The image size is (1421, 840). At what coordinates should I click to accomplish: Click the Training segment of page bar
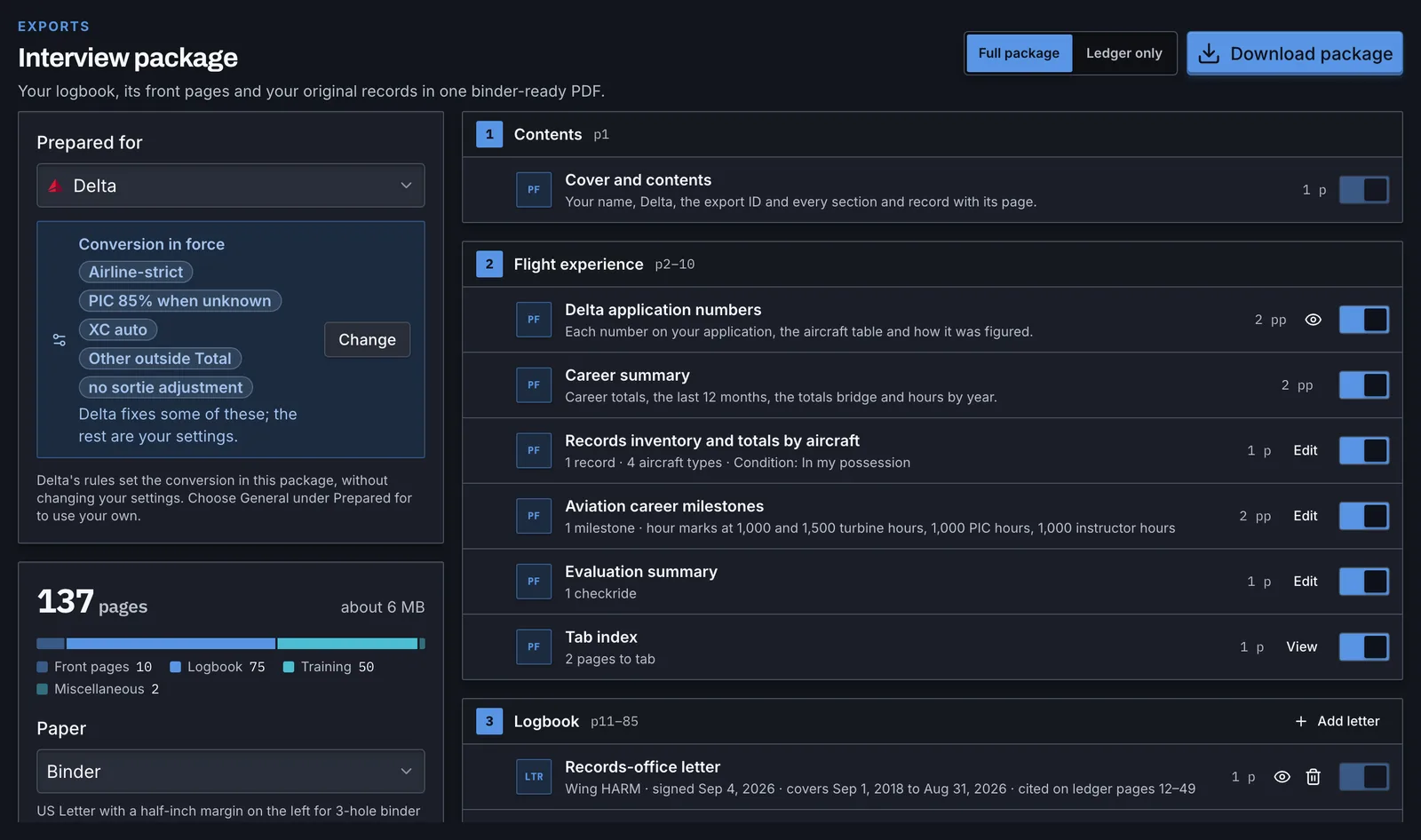[x=347, y=644]
